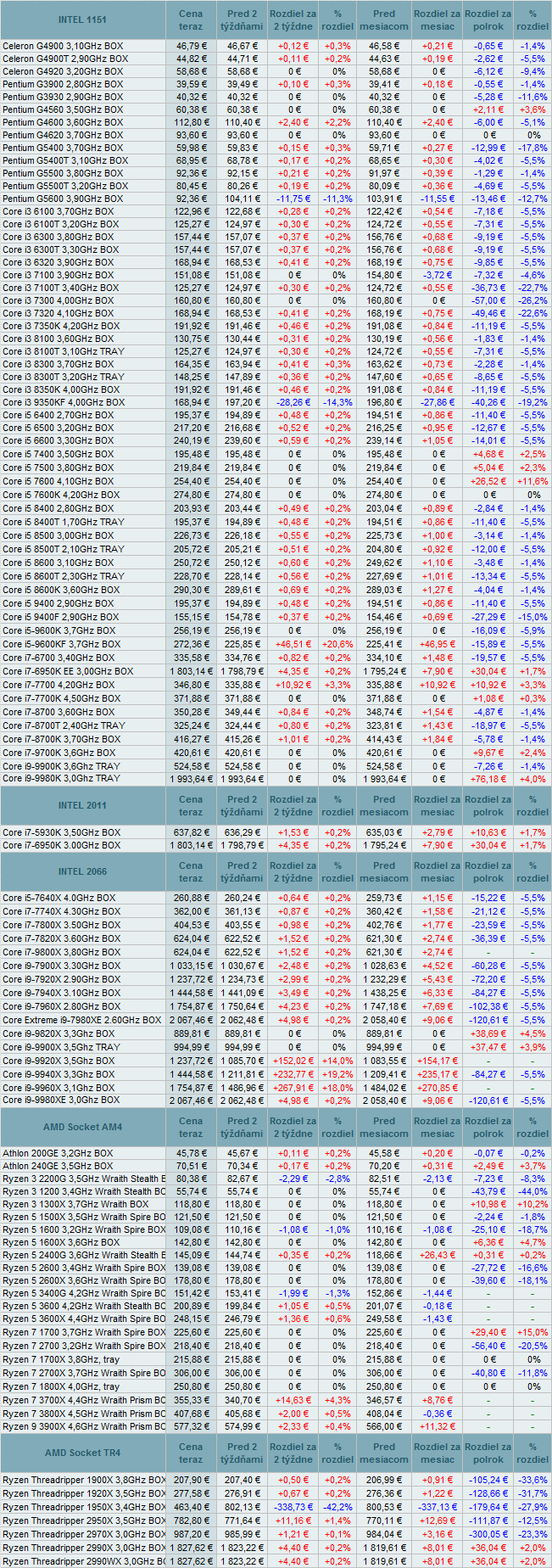Select the Core i9-7900X 3.30GHz BOX row name
The height and width of the screenshot is (1568, 552).
pyautogui.click(x=61, y=966)
